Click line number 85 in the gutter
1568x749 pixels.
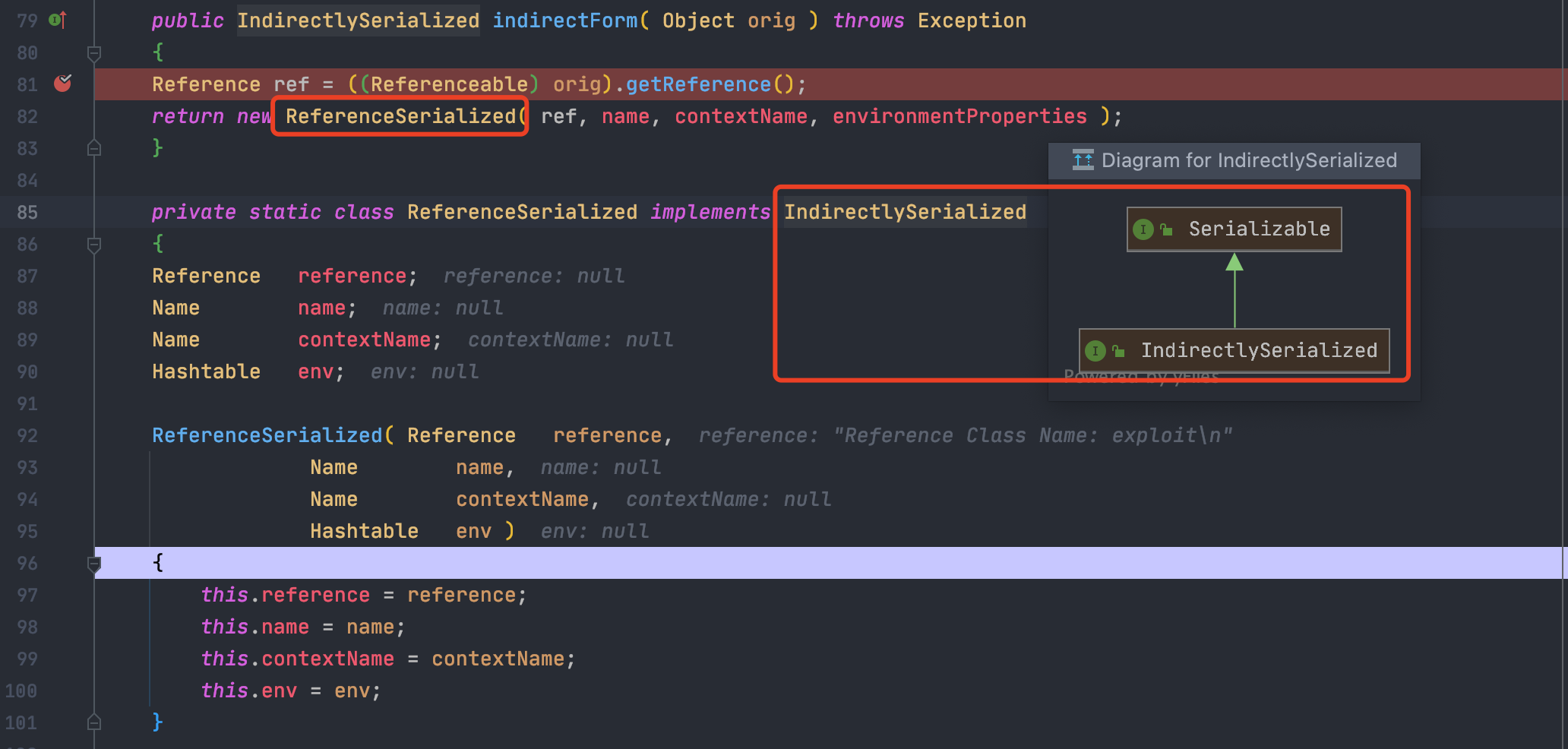(x=27, y=212)
